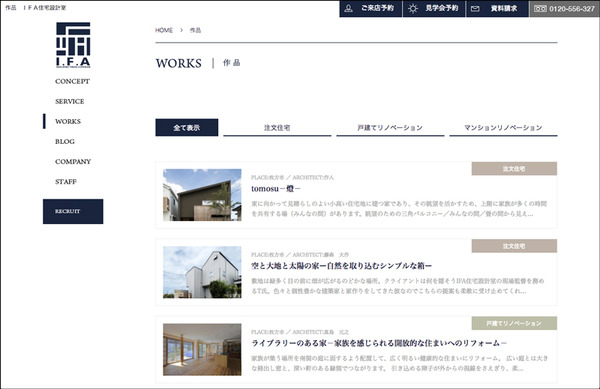
Task: Open 空と大地と太陽の家 thumbnail
Action: point(202,272)
